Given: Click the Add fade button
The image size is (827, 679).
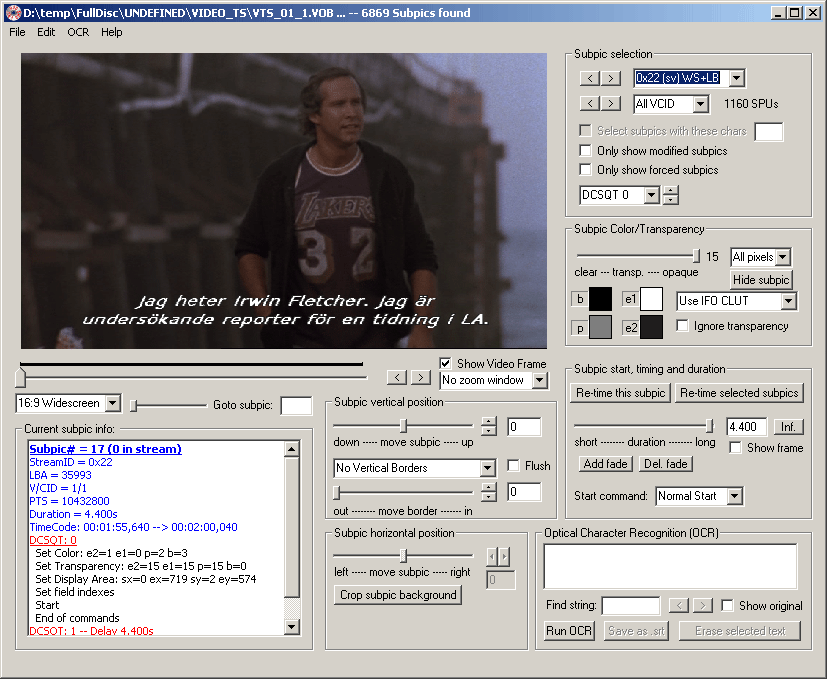Looking at the screenshot, I should 605,464.
